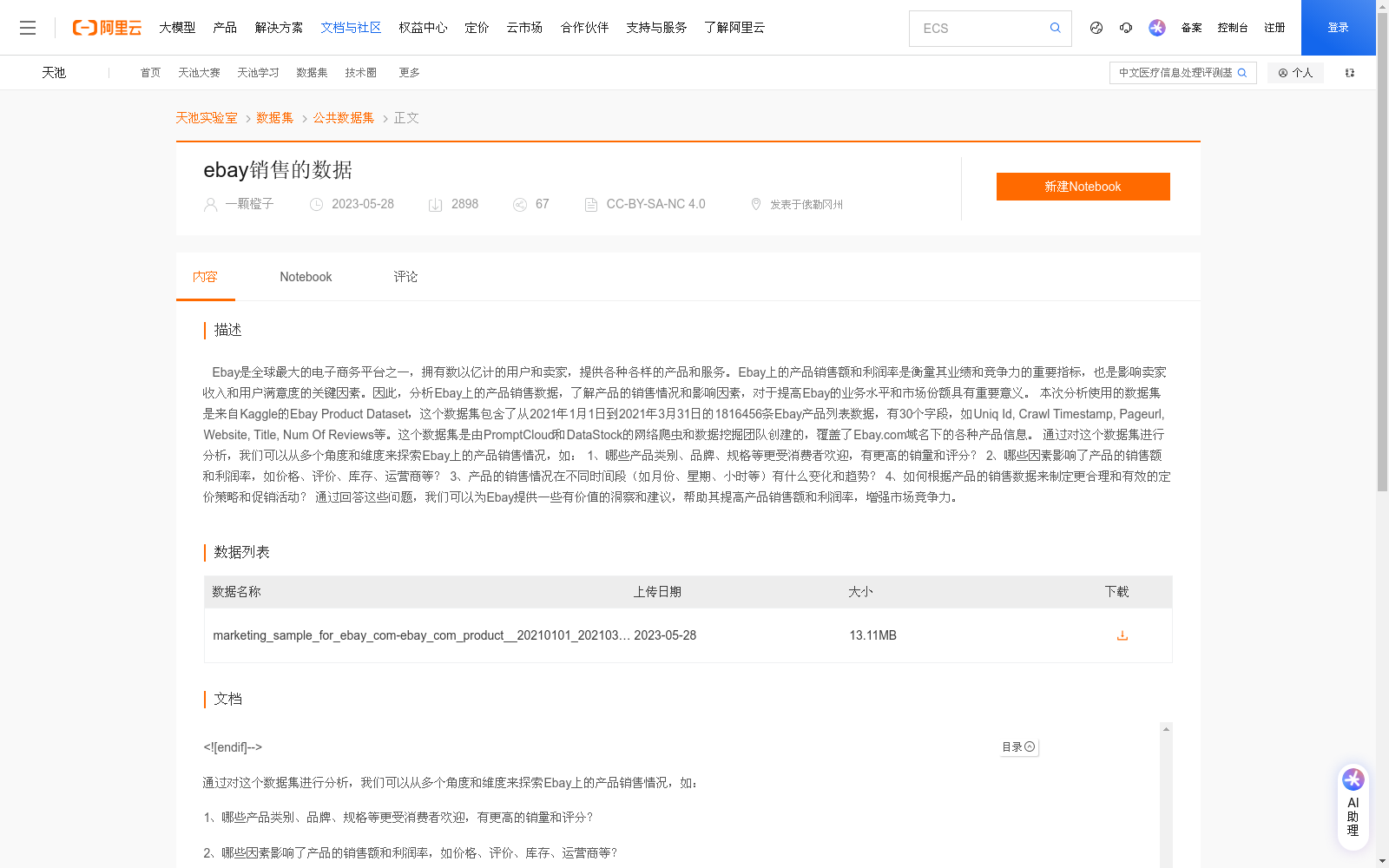Open 数据集 in Tianchi nav
This screenshot has width=1389, height=868.
pyautogui.click(x=312, y=73)
